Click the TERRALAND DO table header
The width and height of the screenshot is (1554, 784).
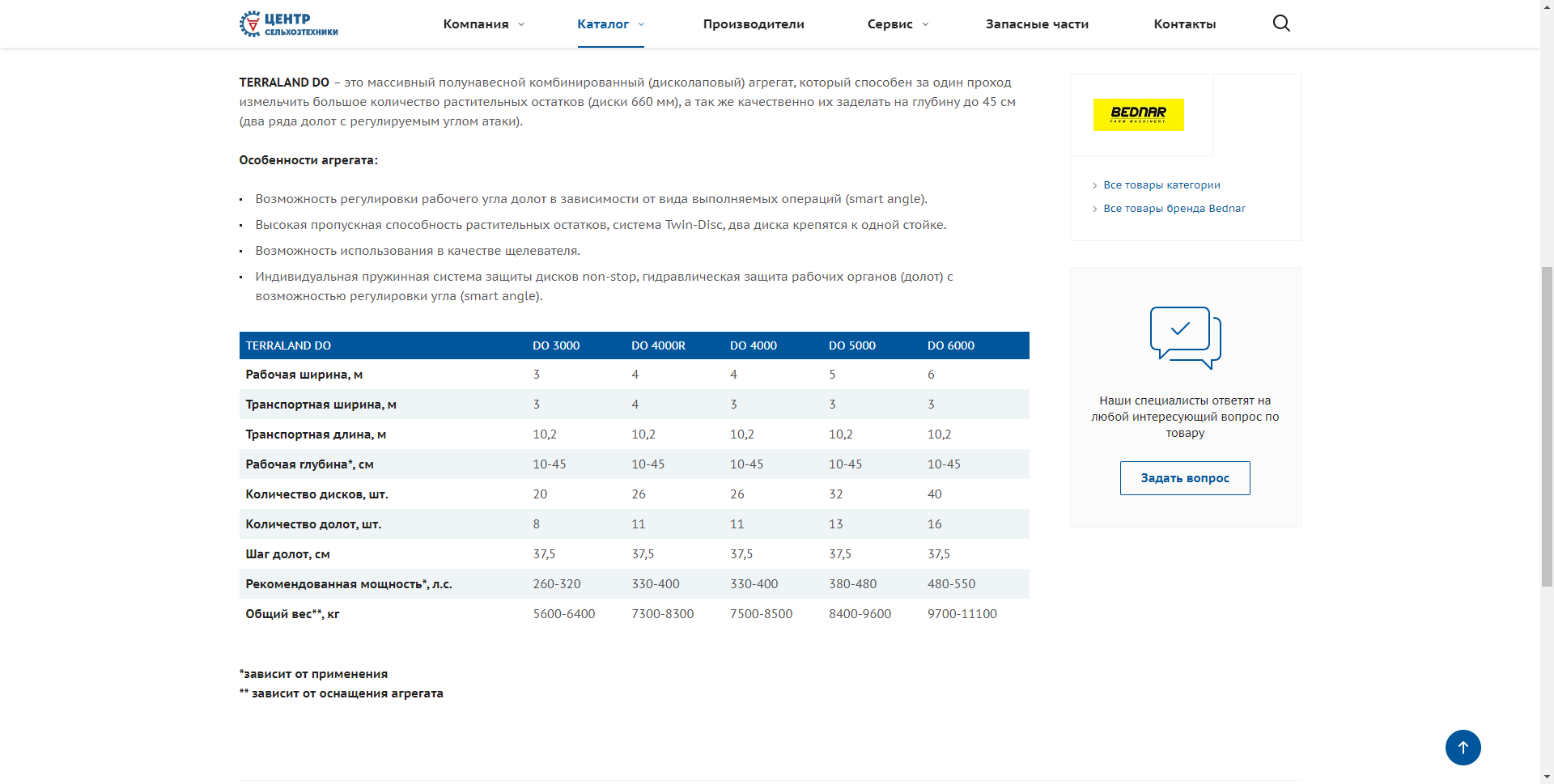[288, 345]
